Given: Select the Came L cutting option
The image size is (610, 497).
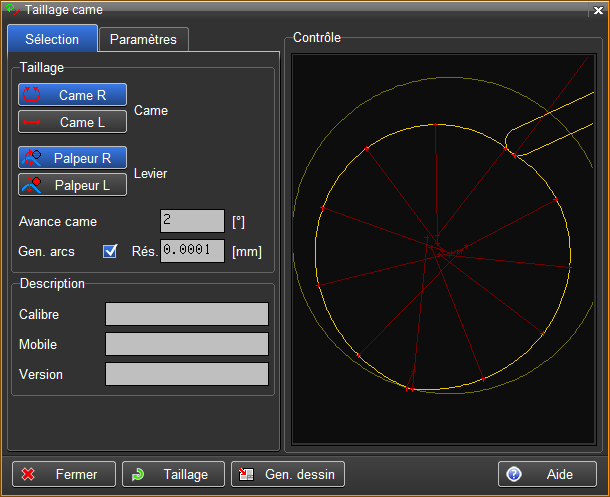Looking at the screenshot, I should 72,122.
